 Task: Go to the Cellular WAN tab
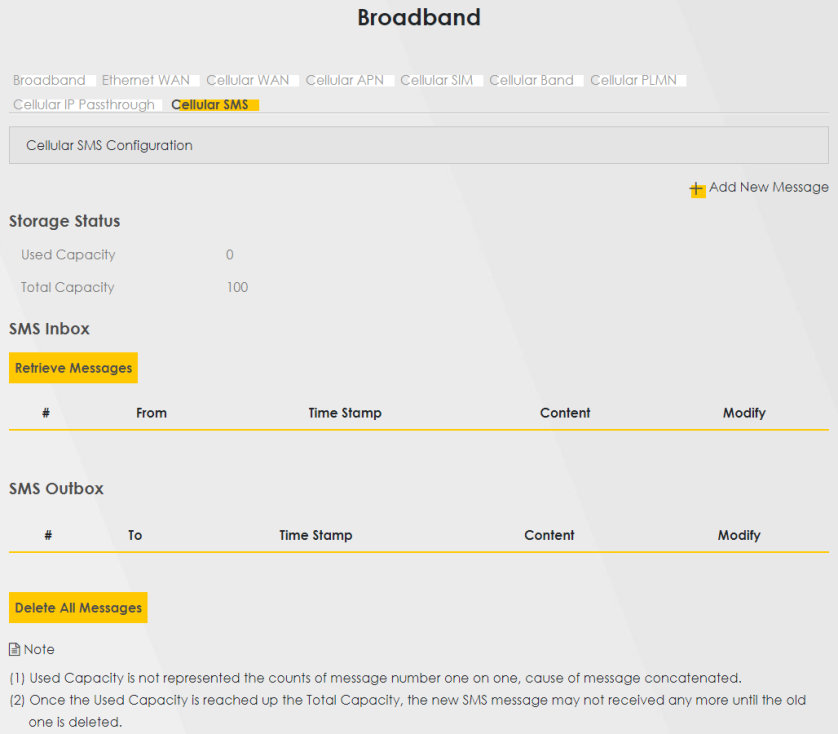pos(248,80)
